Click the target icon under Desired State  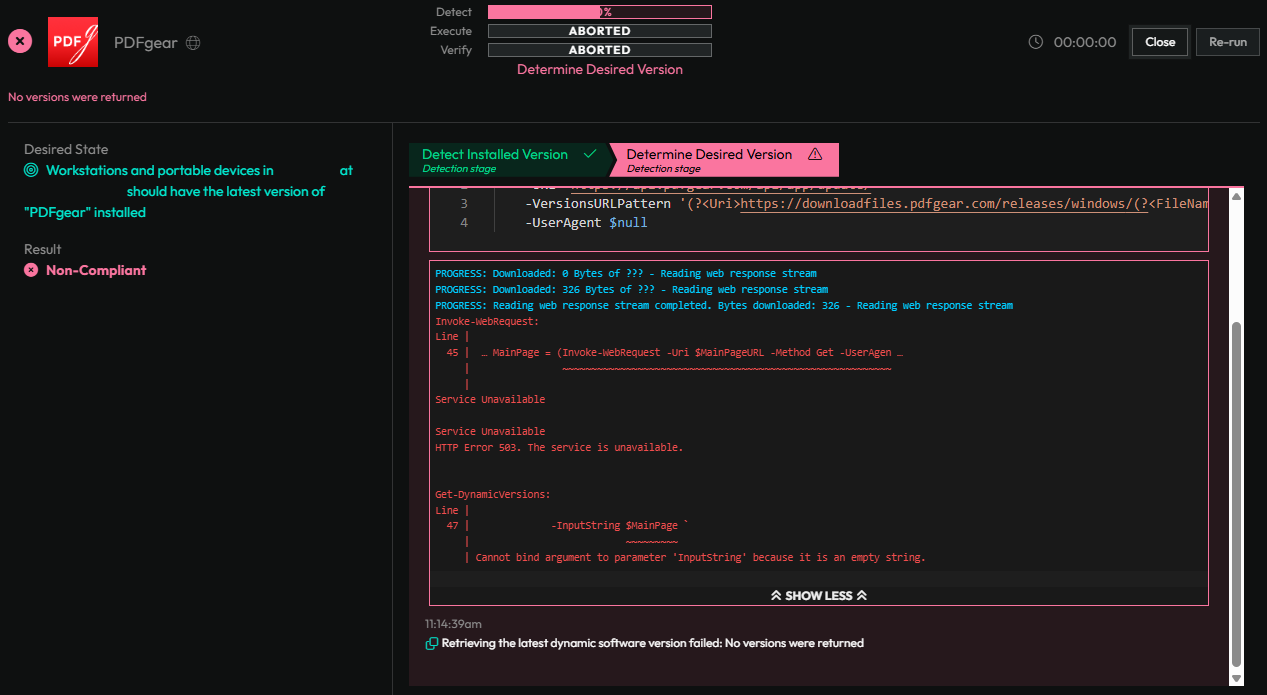click(x=32, y=171)
